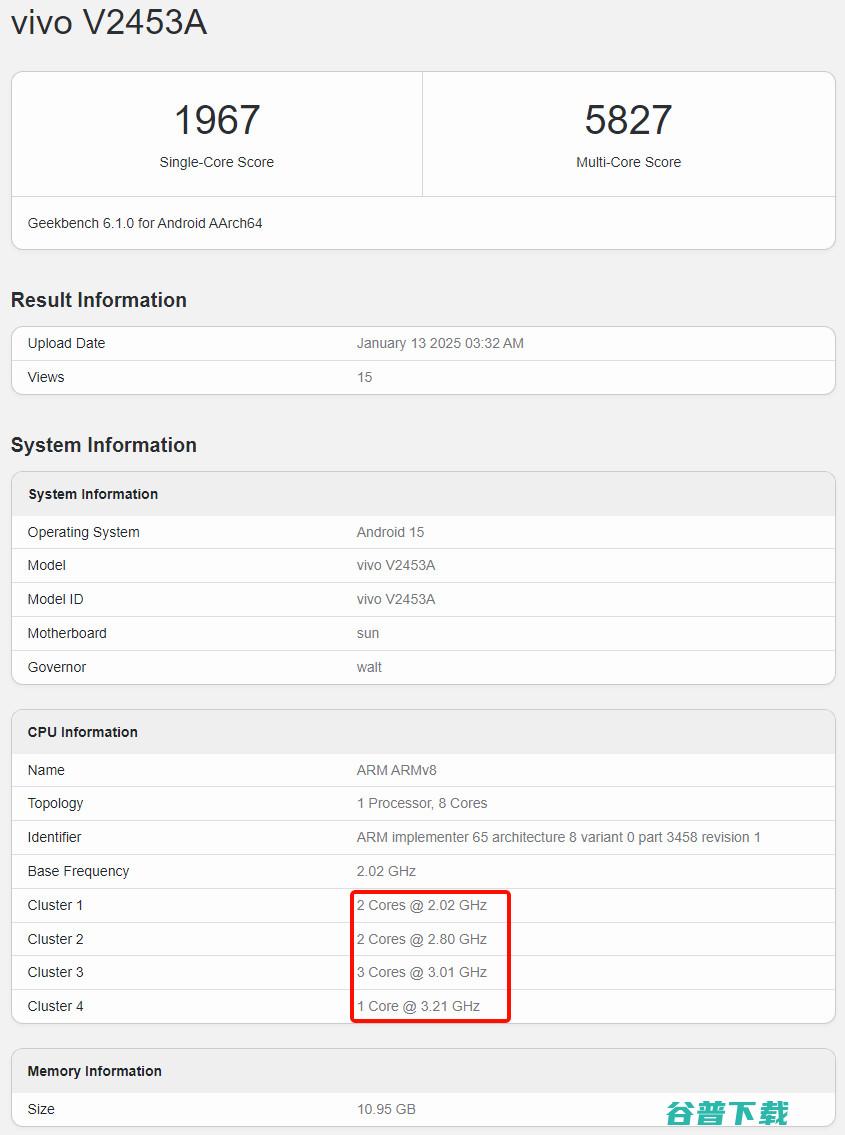Select the memory size value 10.95 GB
This screenshot has width=845, height=1135.
pyautogui.click(x=386, y=1109)
